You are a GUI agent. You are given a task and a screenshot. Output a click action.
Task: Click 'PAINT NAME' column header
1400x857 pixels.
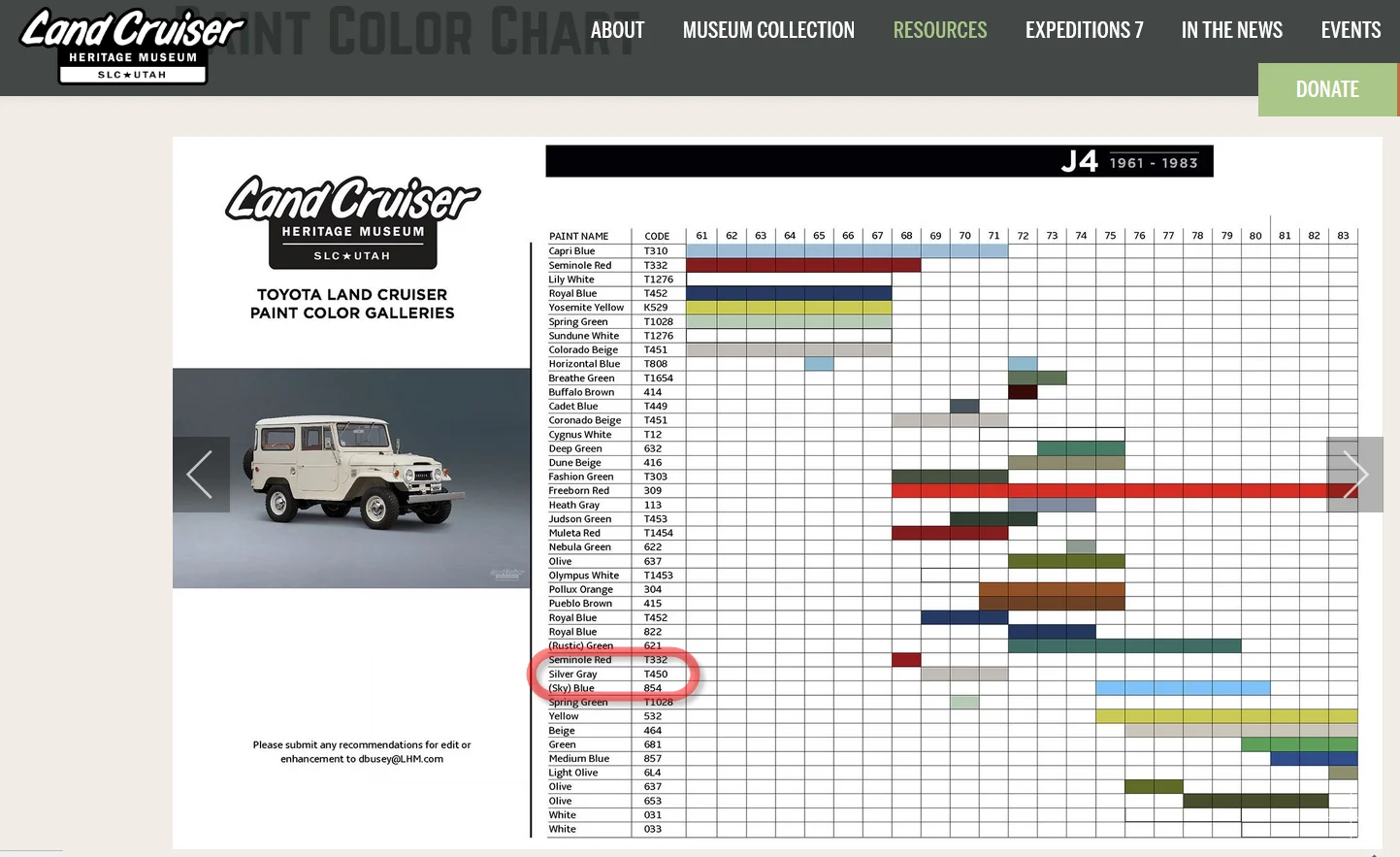(x=579, y=237)
